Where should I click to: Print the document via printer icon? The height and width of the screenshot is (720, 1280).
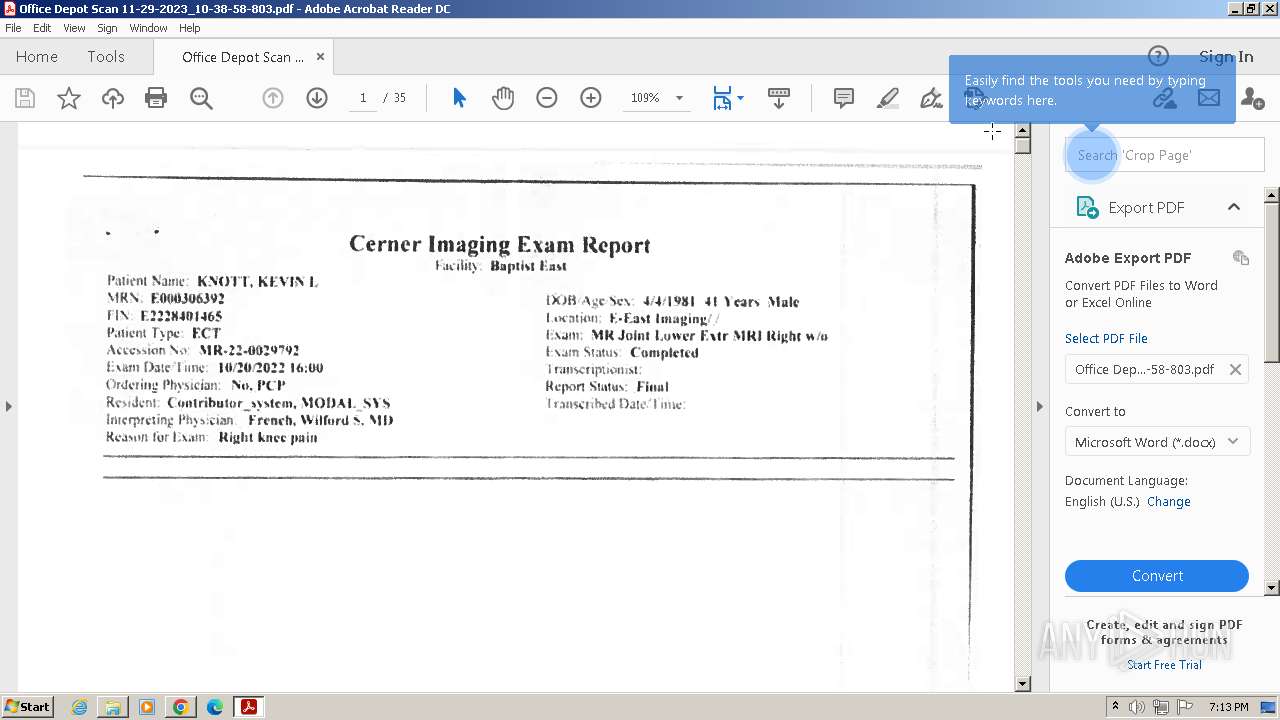point(156,98)
